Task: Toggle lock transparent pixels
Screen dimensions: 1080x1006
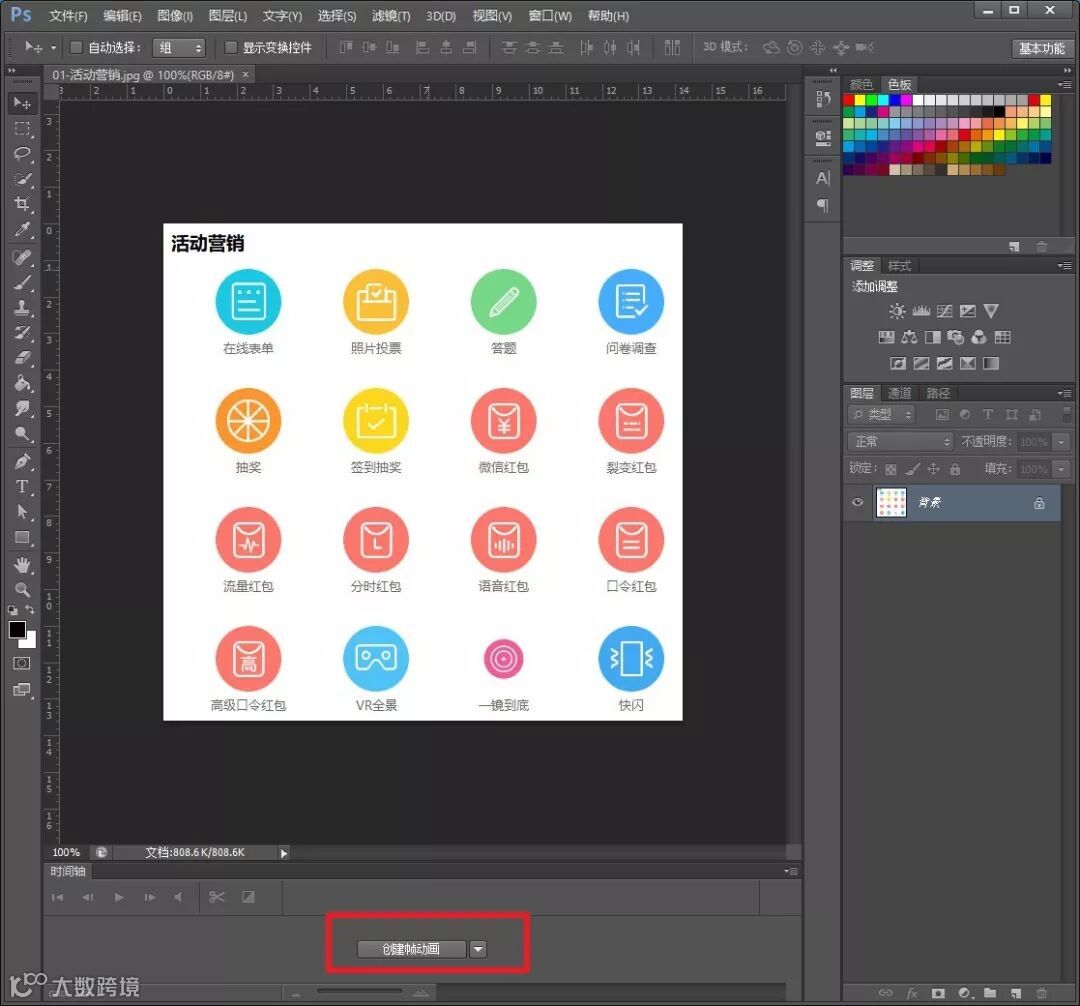Action: (x=891, y=470)
